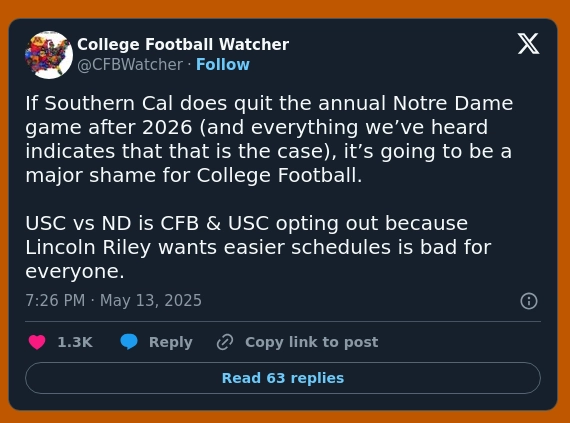The height and width of the screenshot is (423, 570).
Task: Click the tweet paragraph mentioning Lincoln Riley
Action: click(x=258, y=247)
